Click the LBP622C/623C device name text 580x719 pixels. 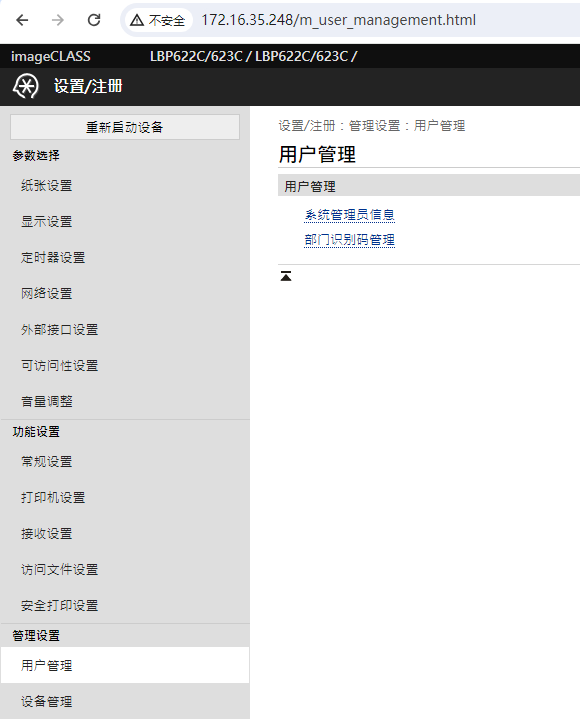coord(254,56)
